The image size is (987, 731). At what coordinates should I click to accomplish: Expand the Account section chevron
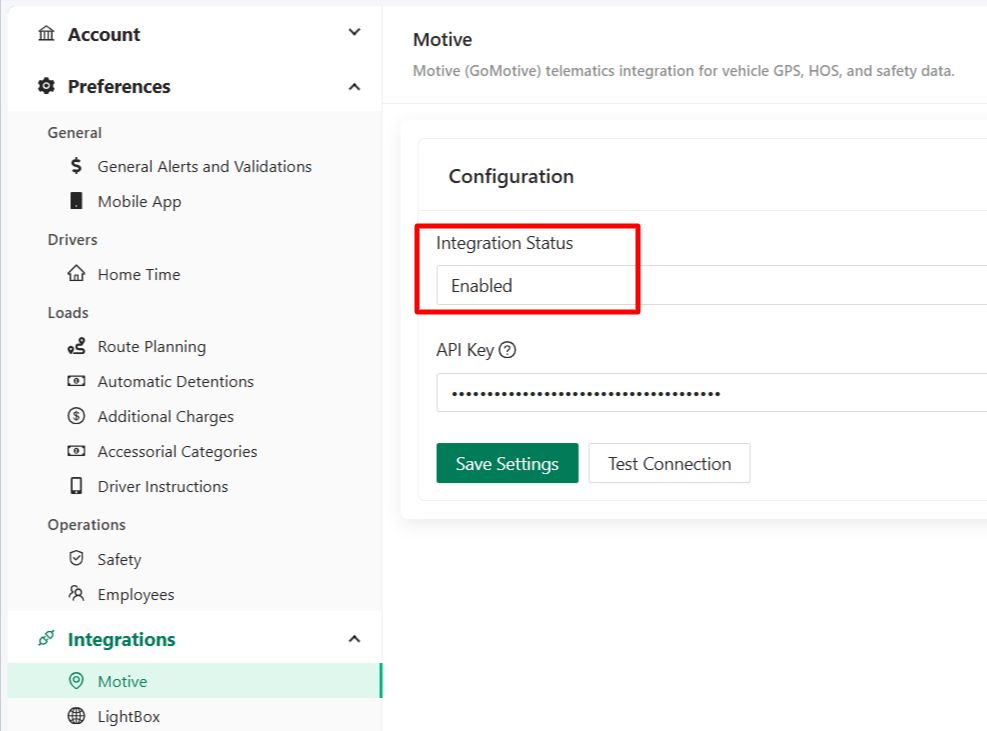[x=354, y=32]
